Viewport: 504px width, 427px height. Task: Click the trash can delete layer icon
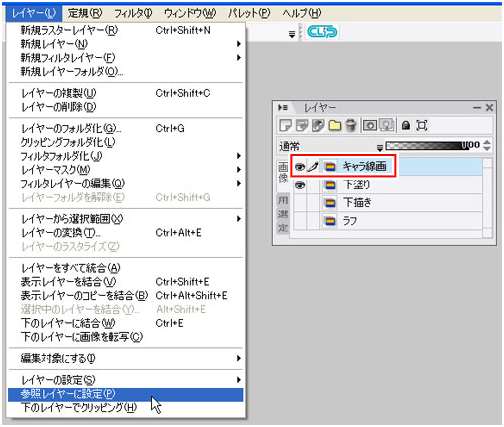click(x=351, y=125)
